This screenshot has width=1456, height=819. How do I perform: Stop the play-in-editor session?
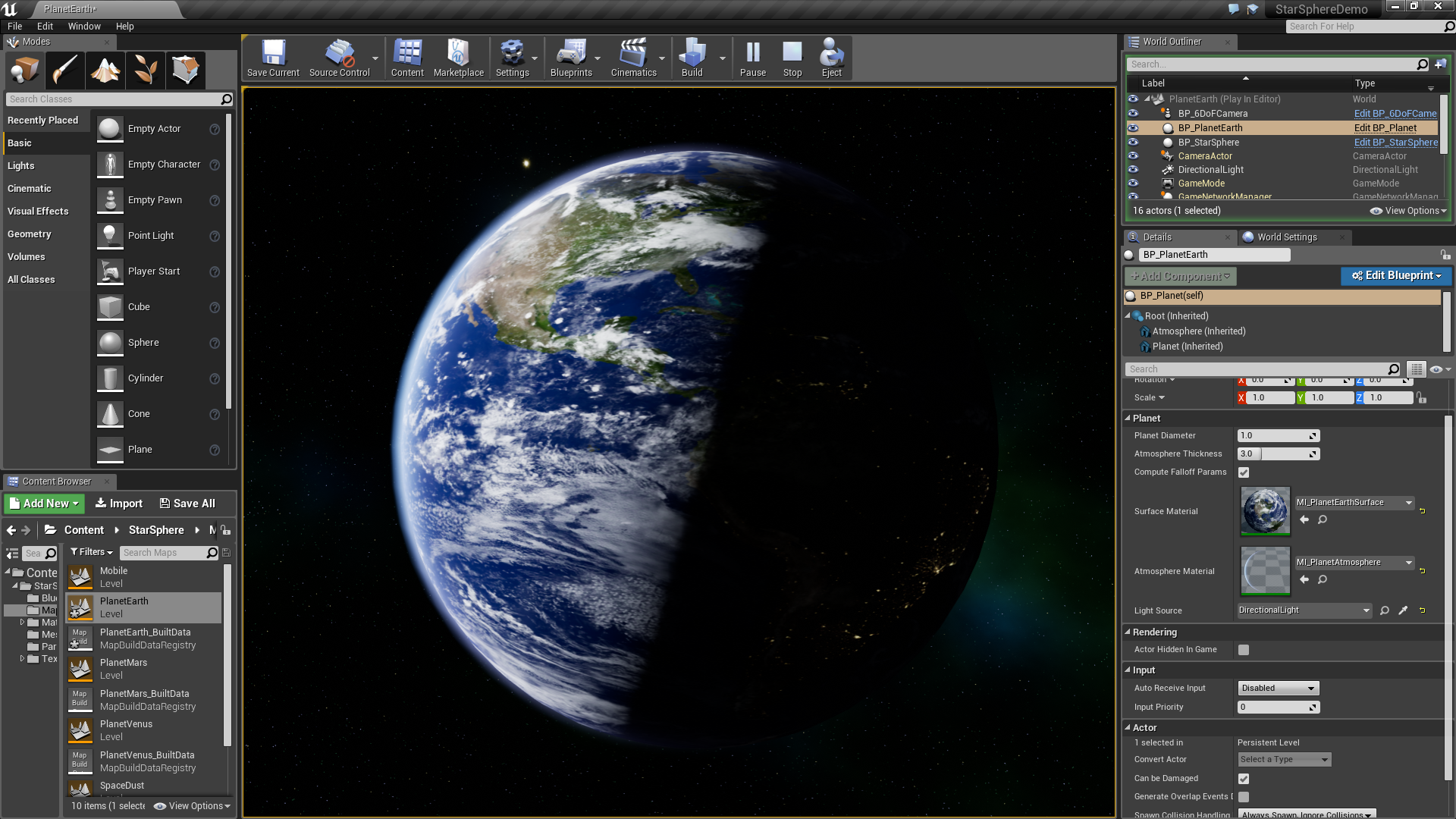[x=792, y=58]
